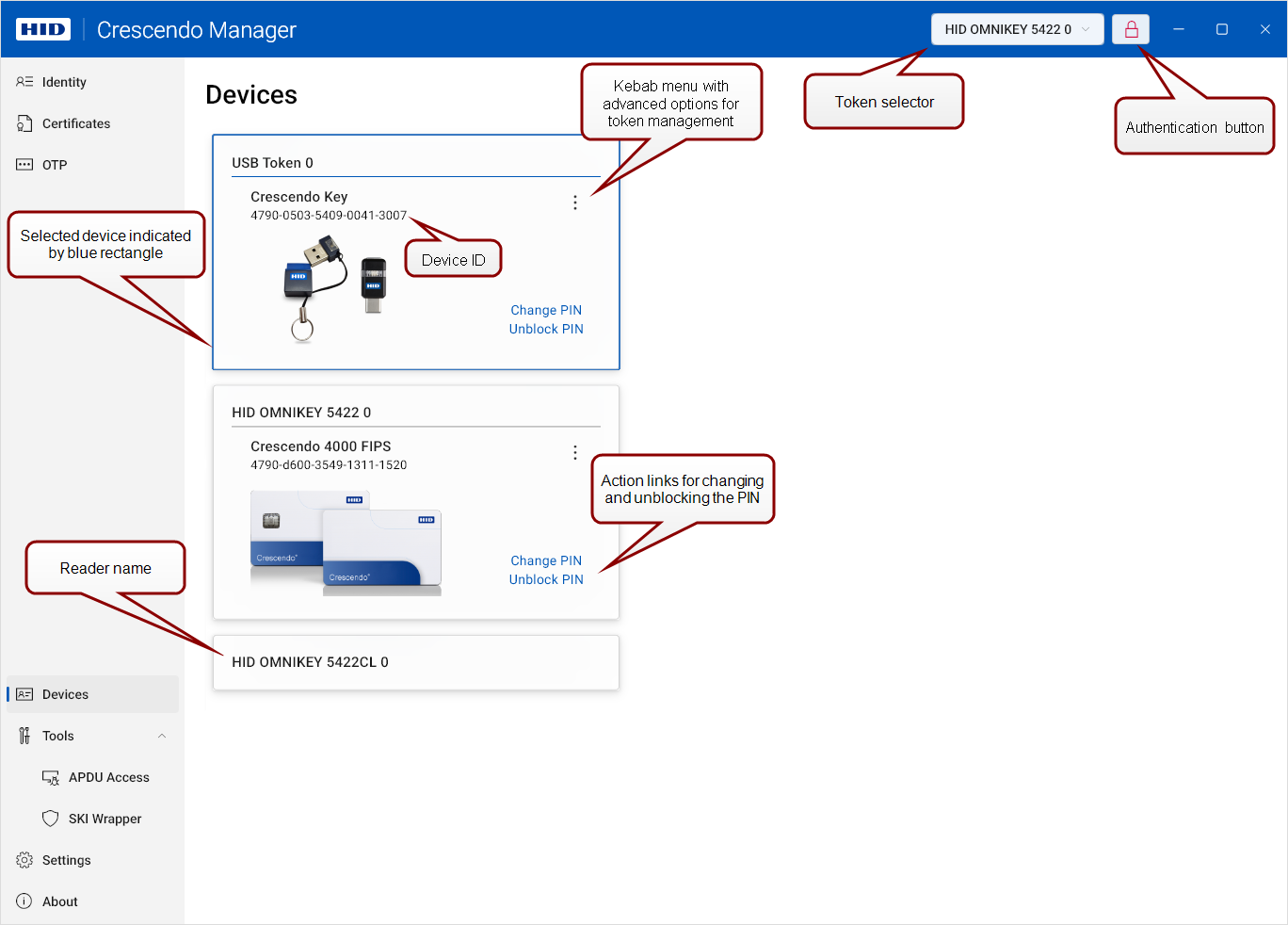Click the Devices card icon in sidebar

click(24, 694)
